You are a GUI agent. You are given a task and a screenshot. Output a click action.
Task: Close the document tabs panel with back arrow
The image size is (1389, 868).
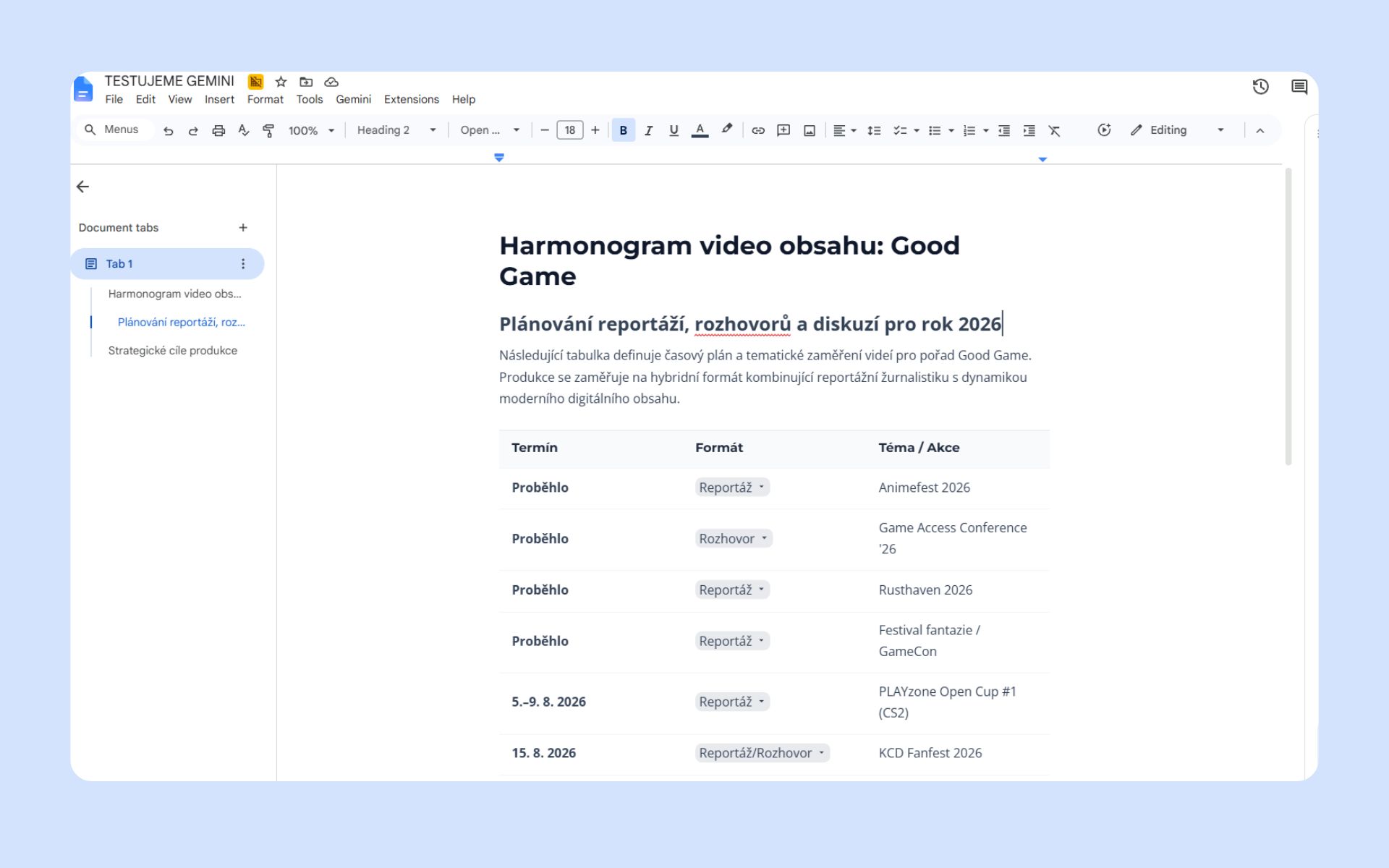83,187
